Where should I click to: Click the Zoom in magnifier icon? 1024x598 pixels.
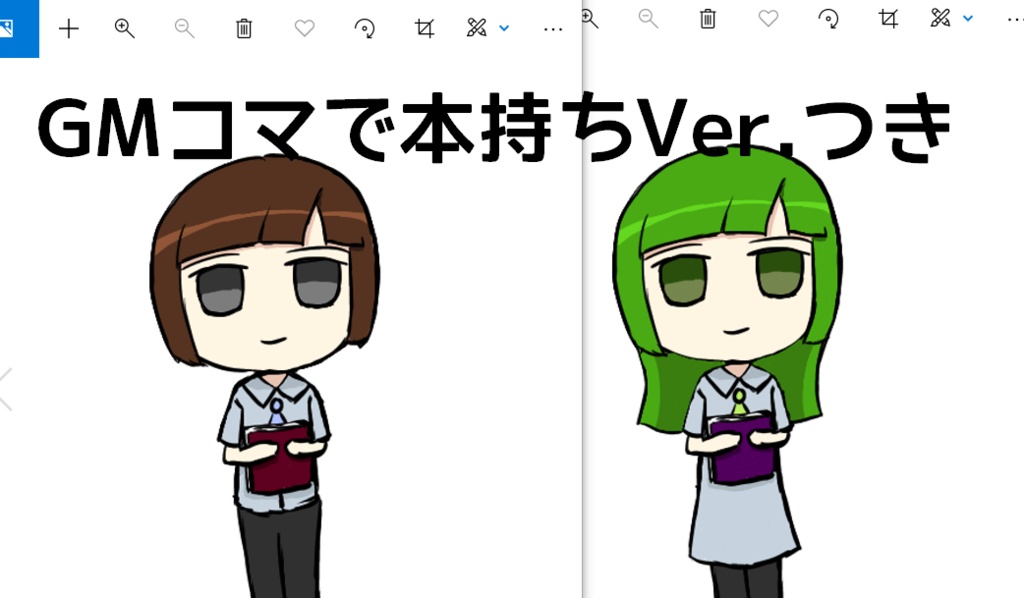click(124, 28)
